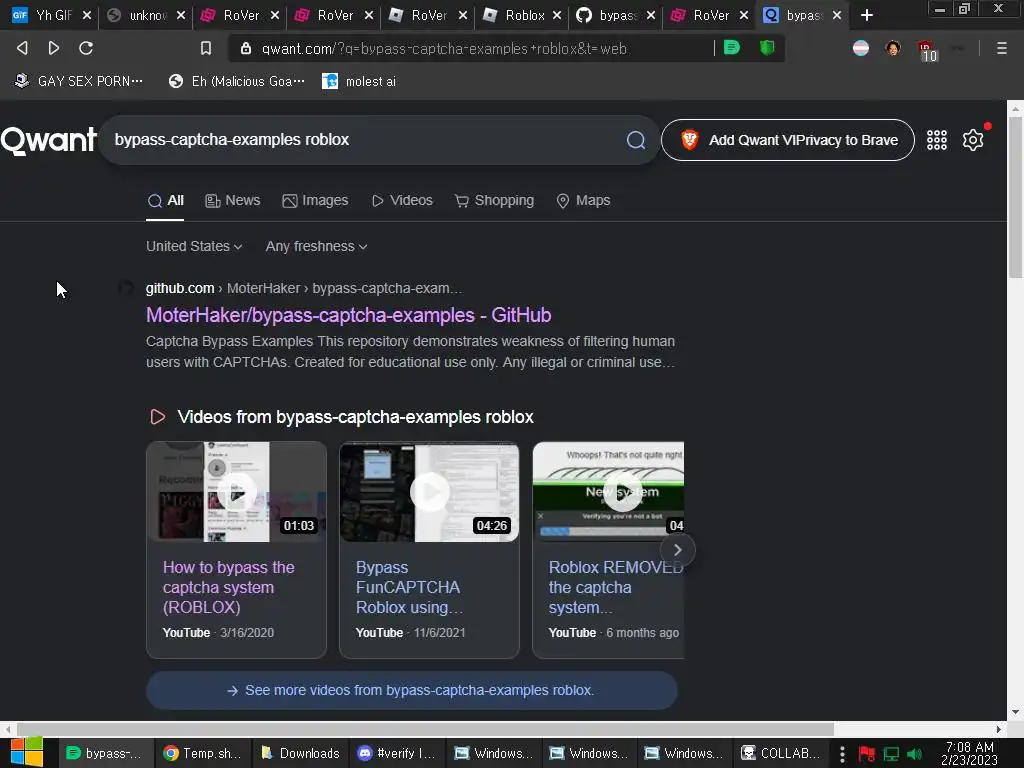Open Qwant settings gear icon
This screenshot has width=1024, height=768.
972,140
